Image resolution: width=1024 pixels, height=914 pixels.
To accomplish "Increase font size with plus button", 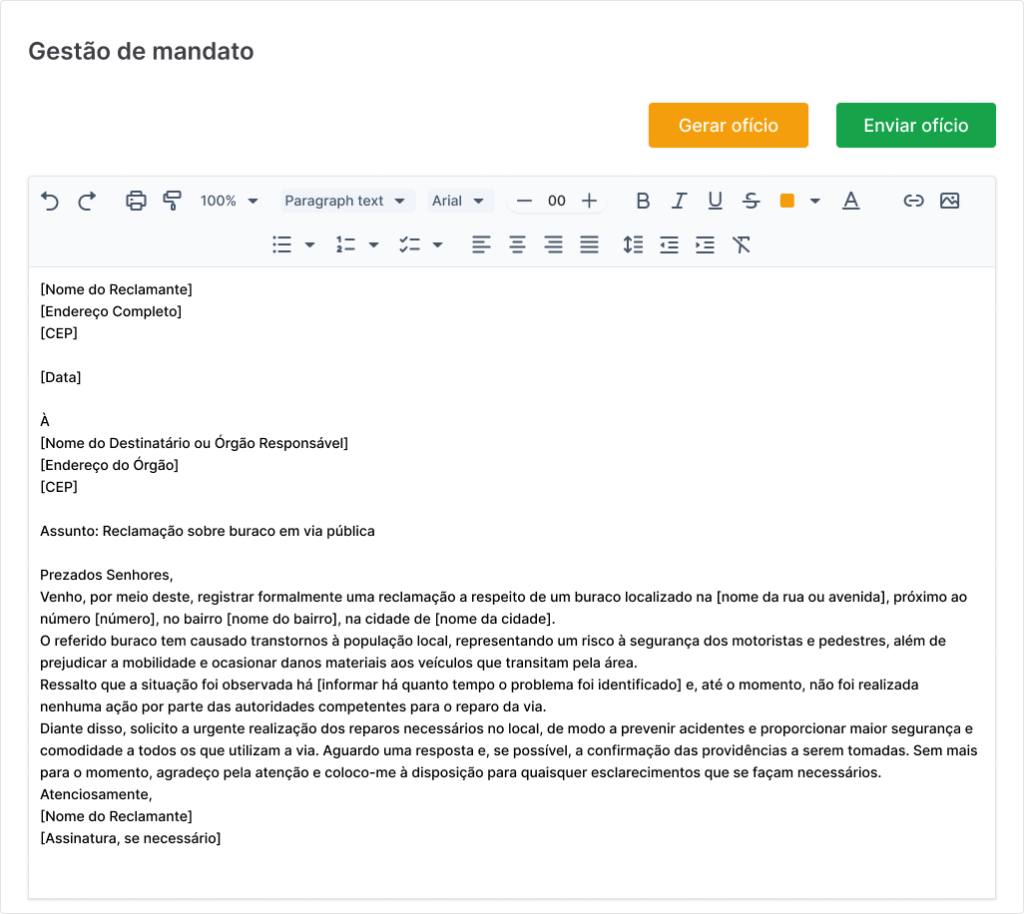I will click(589, 201).
